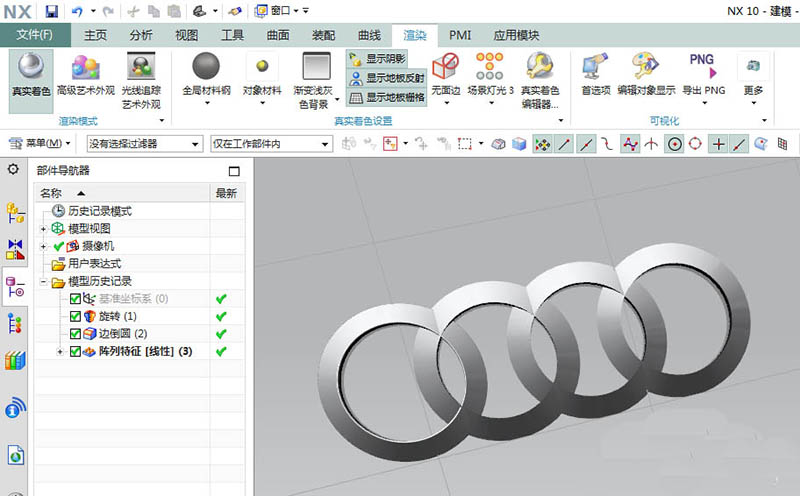
Task: Open assembly navigator sidebar tab
Action: click(15, 212)
